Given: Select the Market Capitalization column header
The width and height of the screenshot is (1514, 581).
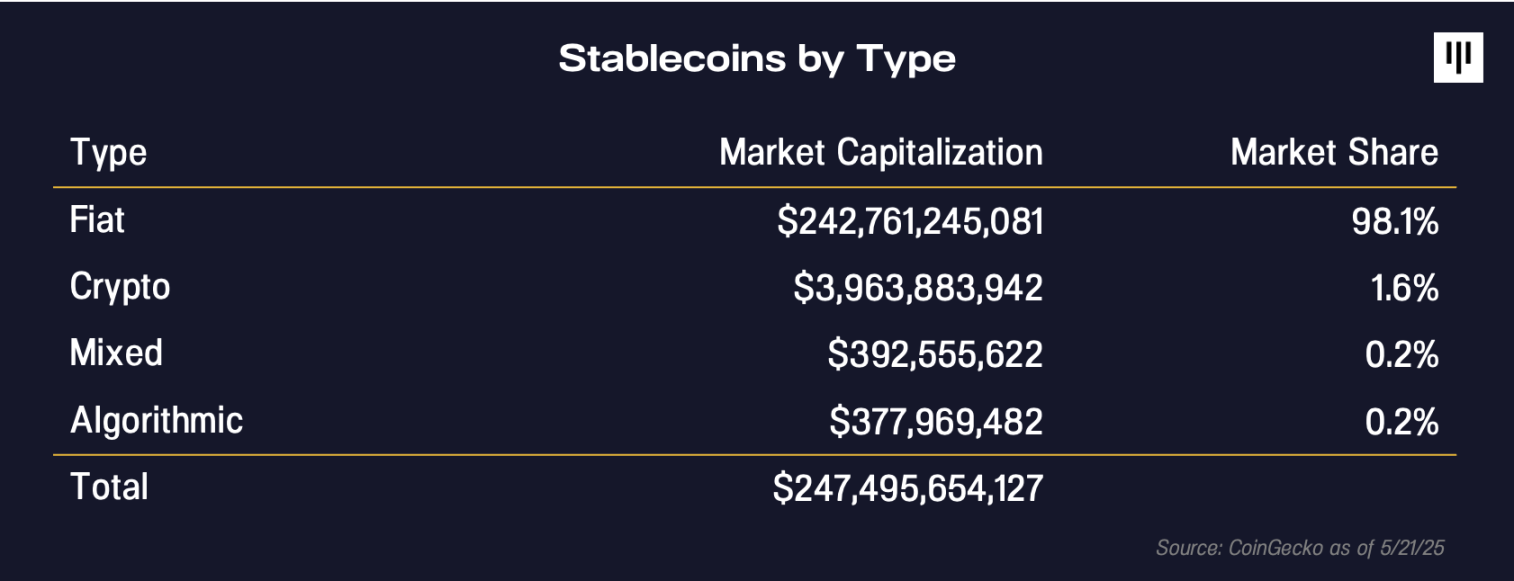Looking at the screenshot, I should point(881,152).
